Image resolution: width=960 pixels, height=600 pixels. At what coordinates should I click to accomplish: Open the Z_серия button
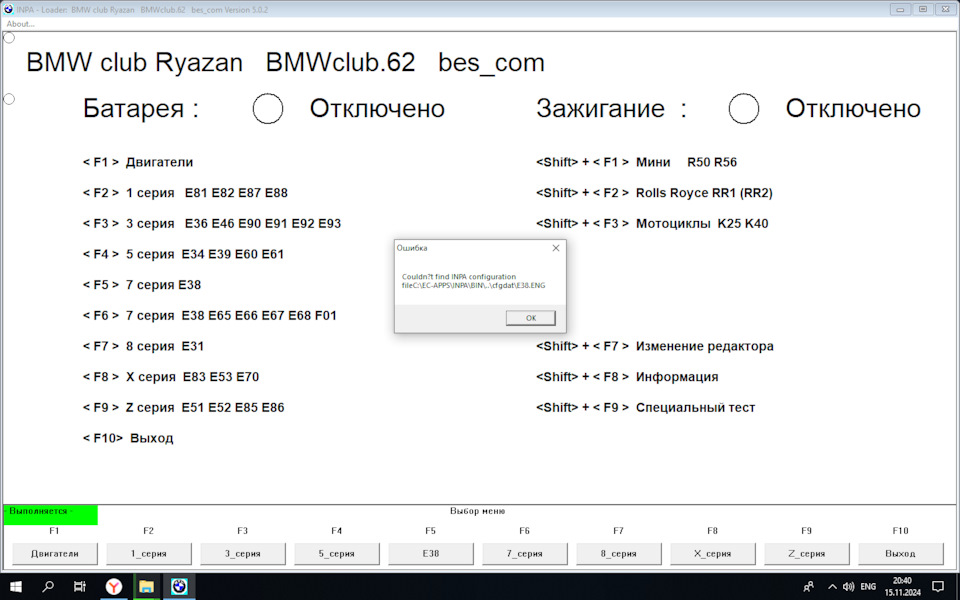tap(806, 553)
